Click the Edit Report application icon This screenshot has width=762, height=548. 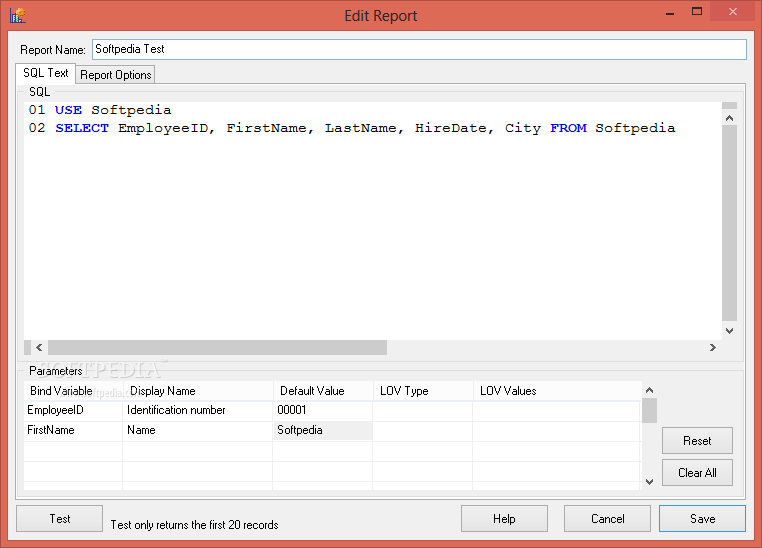coord(17,15)
